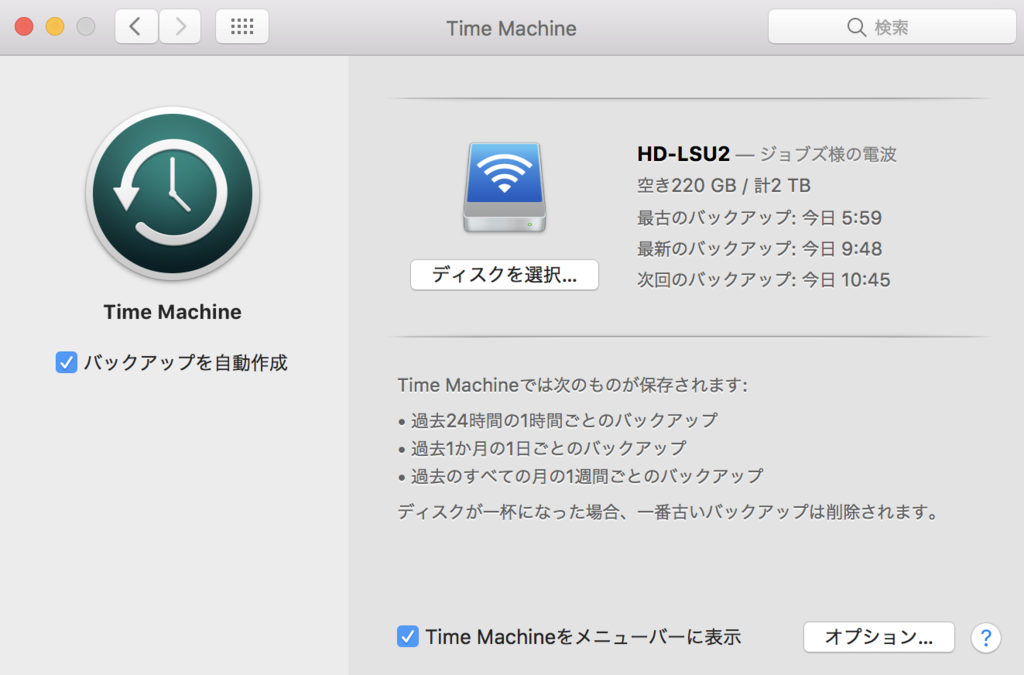Go forward with the right chevron button
This screenshot has width=1024, height=675.
click(x=180, y=27)
